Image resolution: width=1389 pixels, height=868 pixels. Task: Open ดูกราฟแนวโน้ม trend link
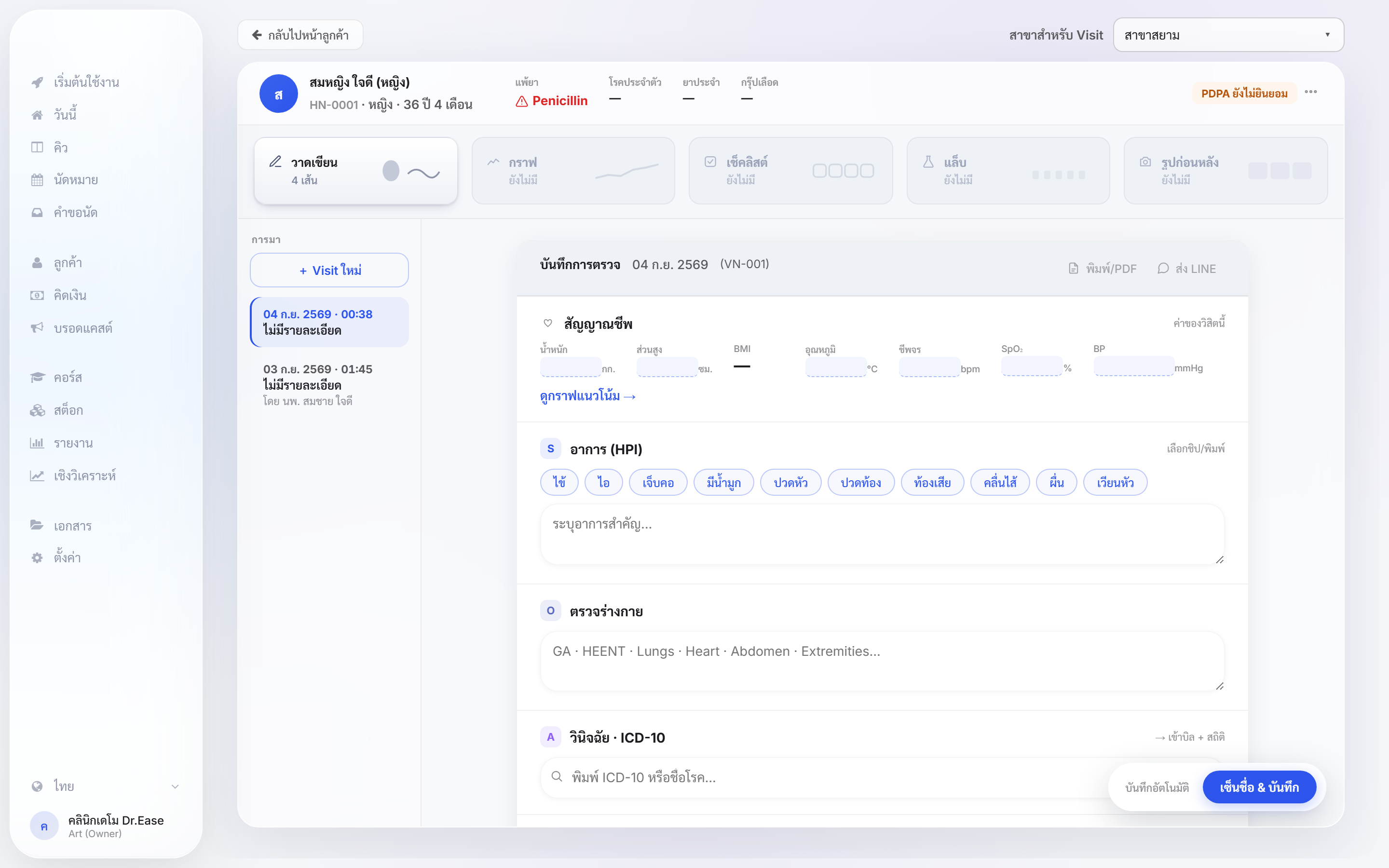coord(588,396)
